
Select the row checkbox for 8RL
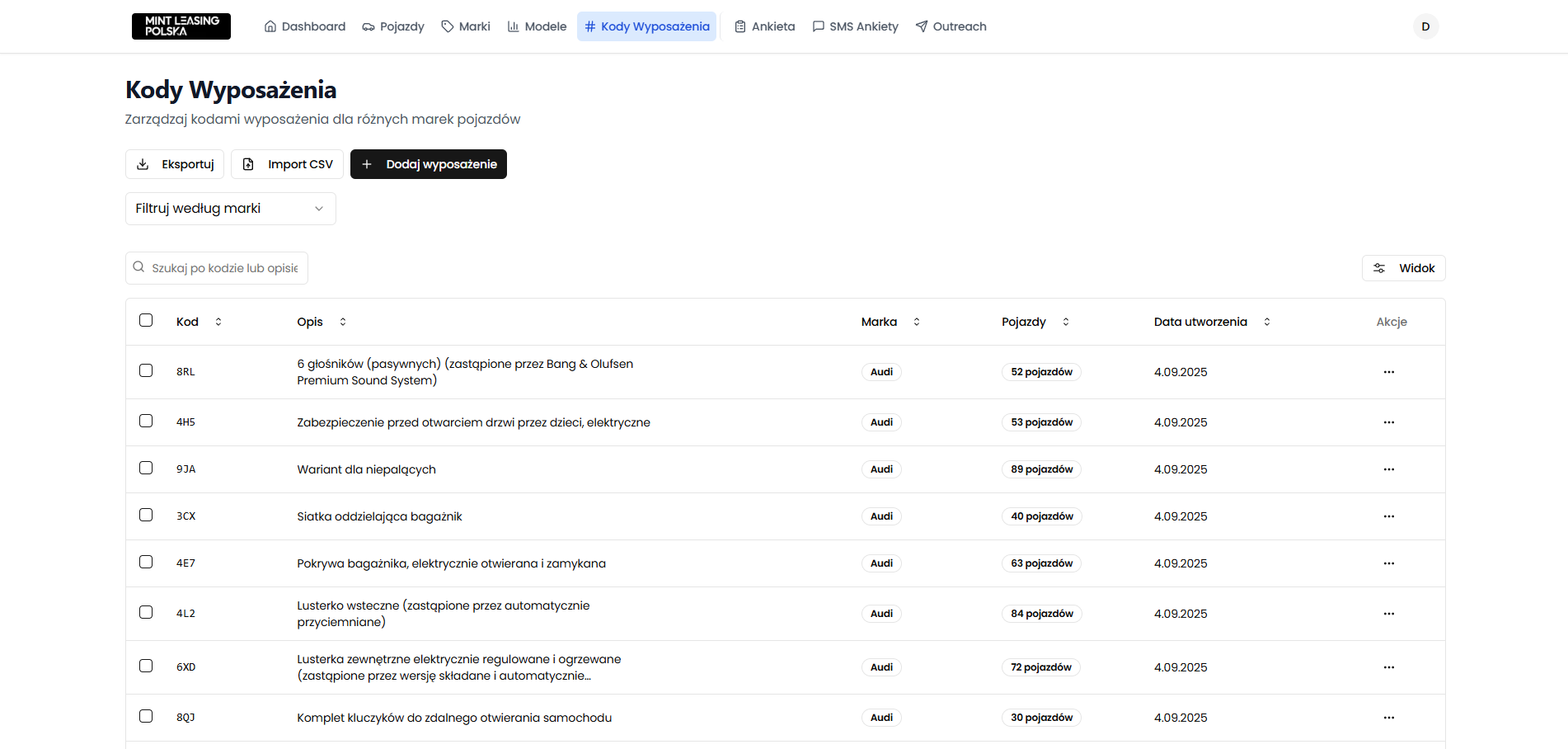click(x=146, y=370)
